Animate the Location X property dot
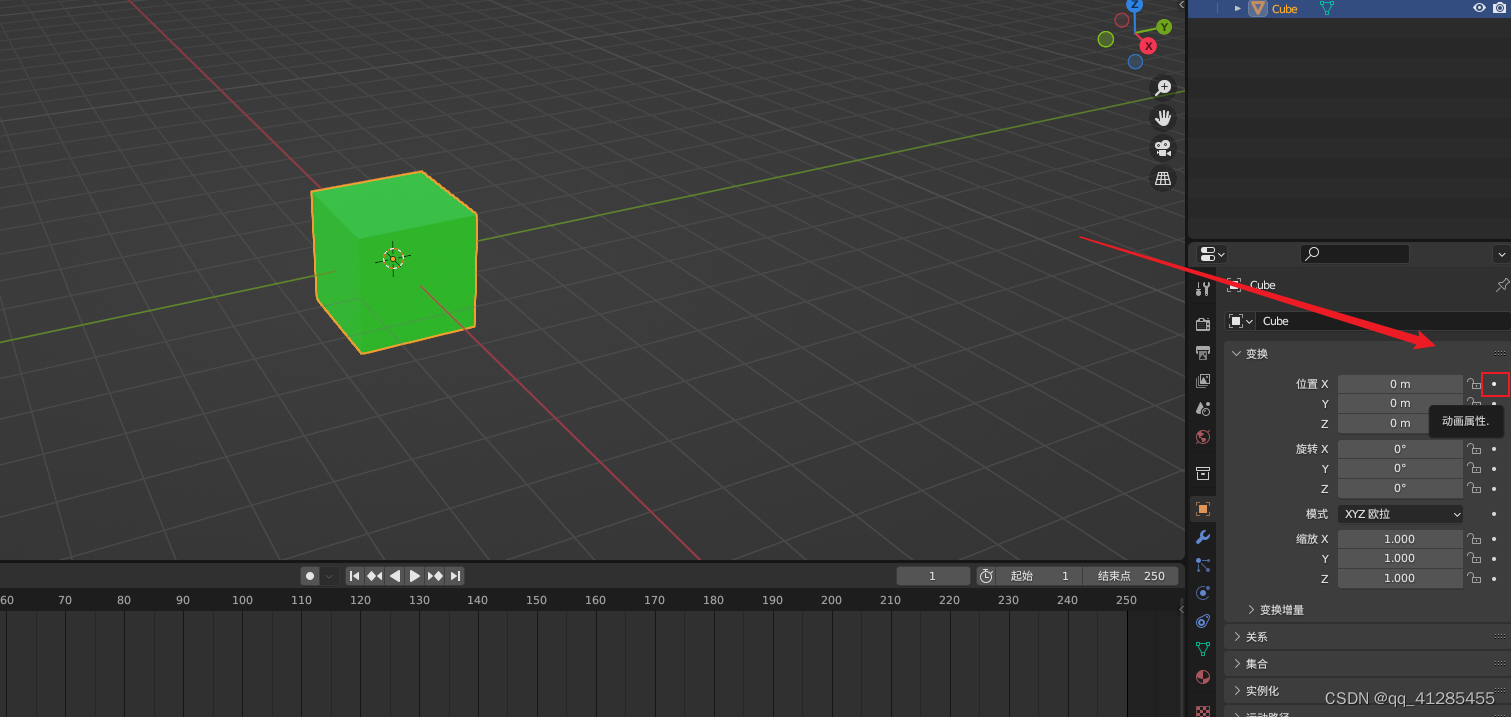1511x717 pixels. click(1494, 384)
